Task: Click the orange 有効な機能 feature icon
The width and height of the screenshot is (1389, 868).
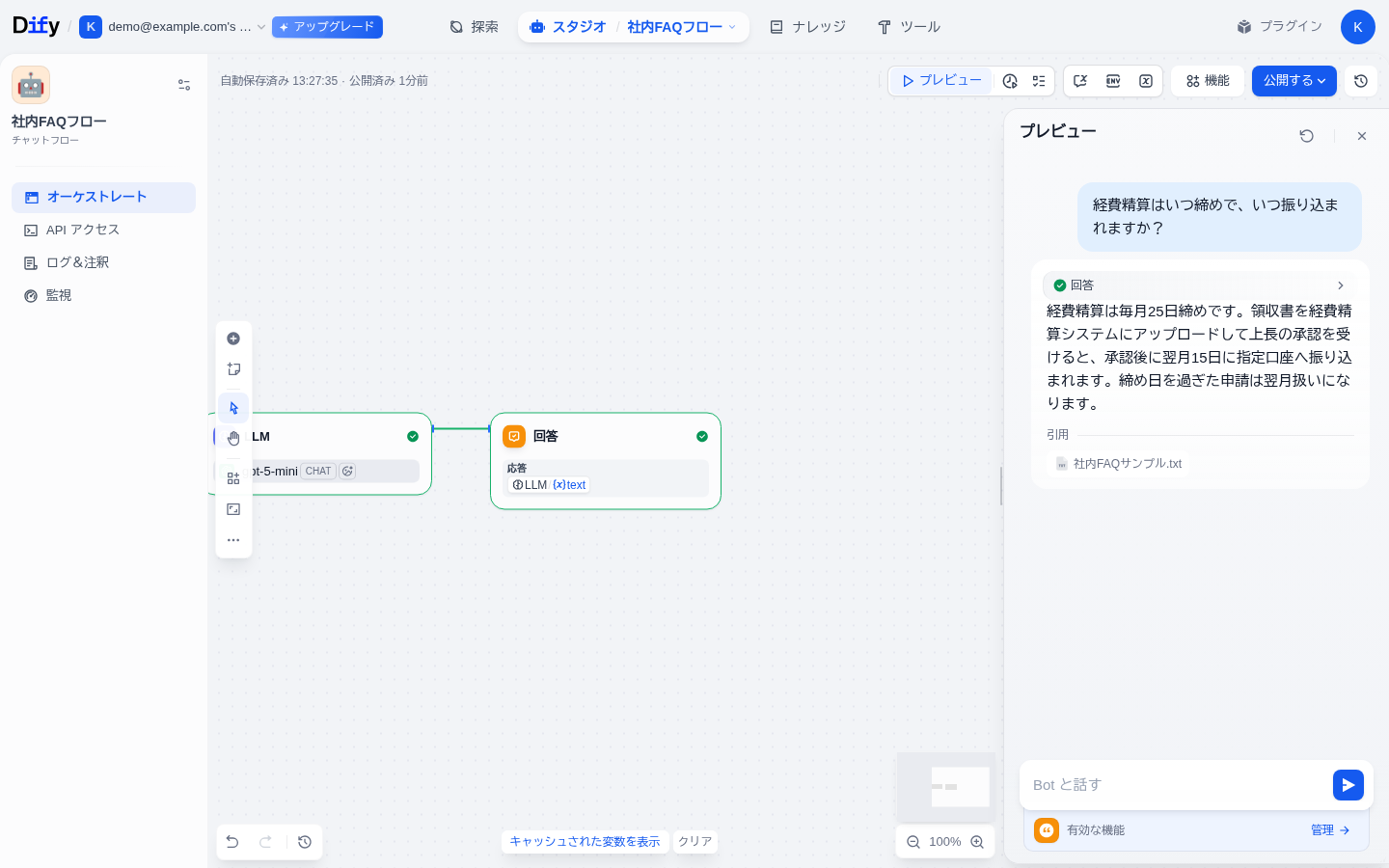Action: 1047,830
